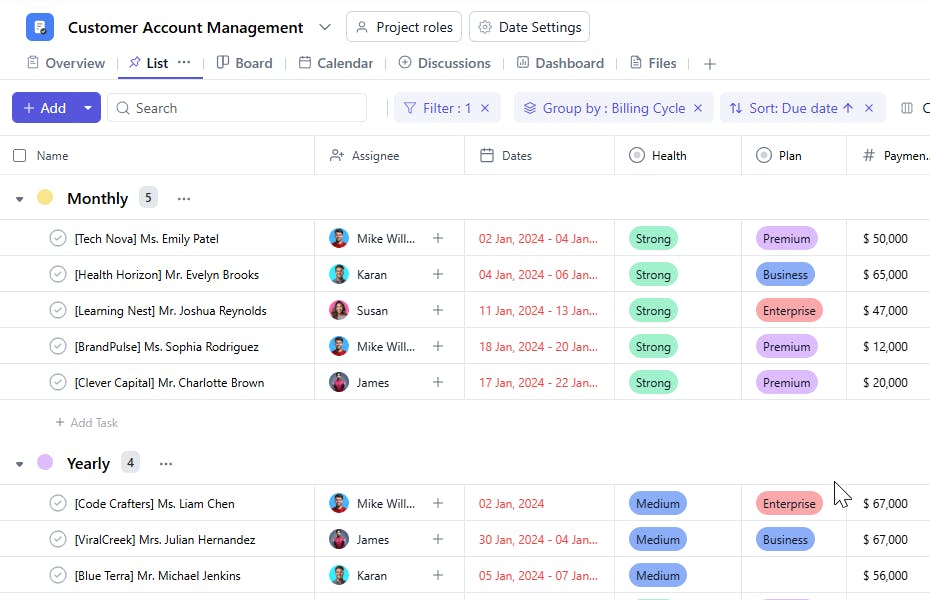Switch to the Board tab

coord(244,63)
